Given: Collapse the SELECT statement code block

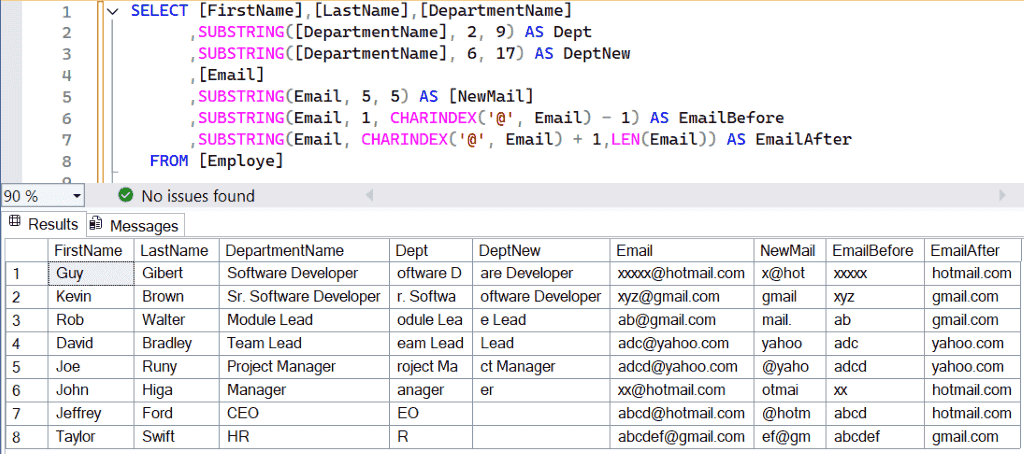Looking at the screenshot, I should pos(112,11).
